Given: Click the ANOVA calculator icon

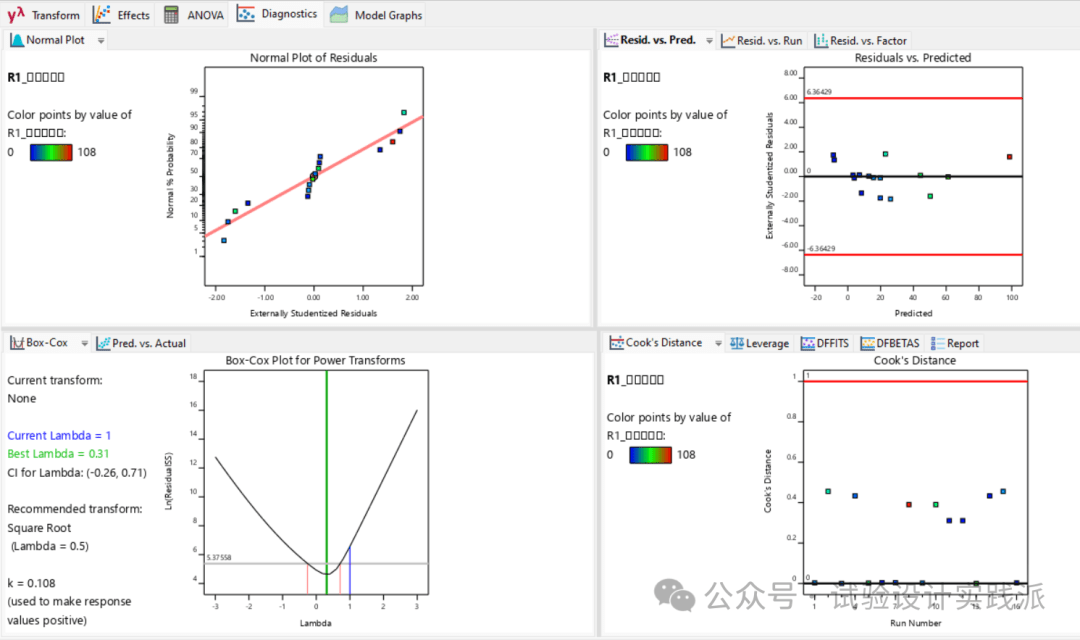Looking at the screenshot, I should (x=172, y=15).
